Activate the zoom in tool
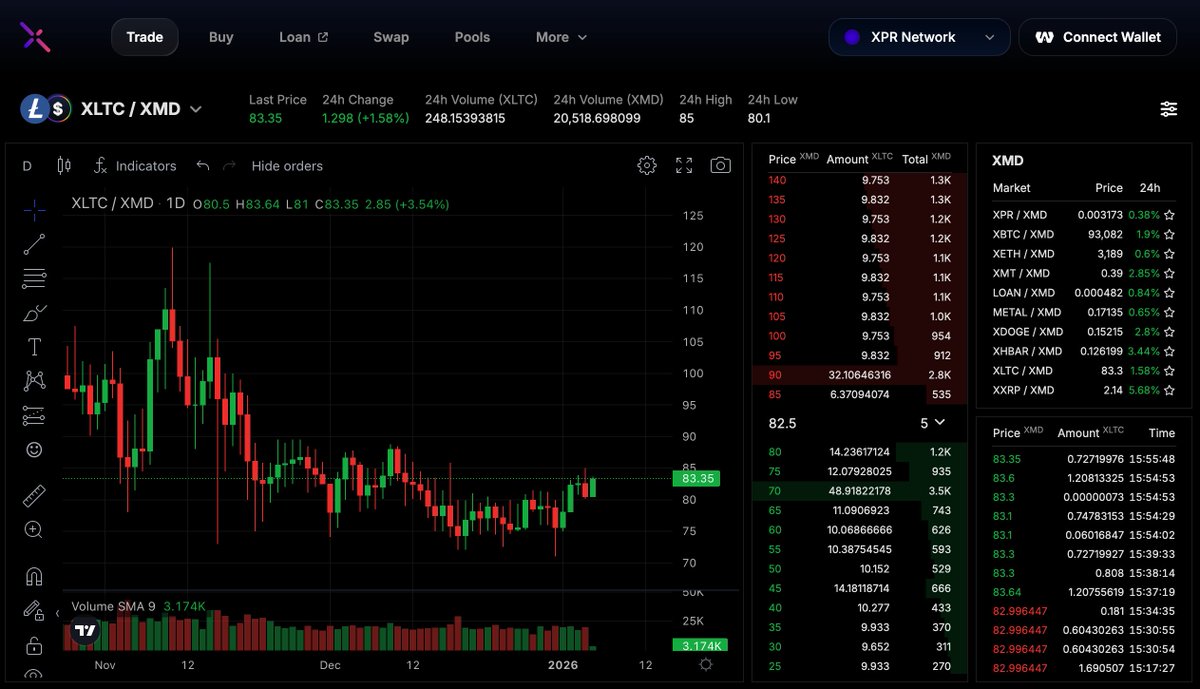1200x689 pixels. [x=34, y=530]
